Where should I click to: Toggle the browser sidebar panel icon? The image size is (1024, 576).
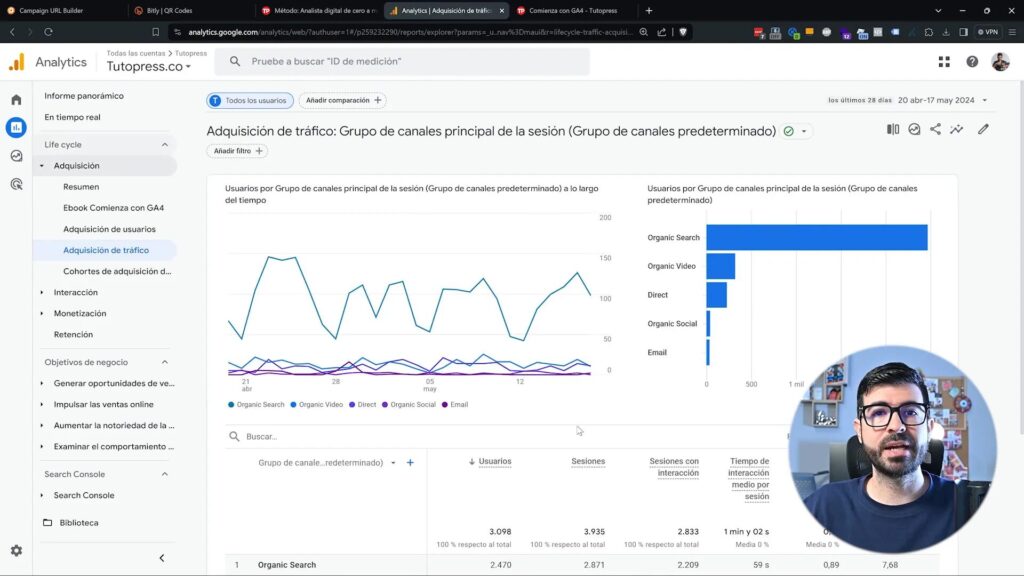[x=963, y=31]
